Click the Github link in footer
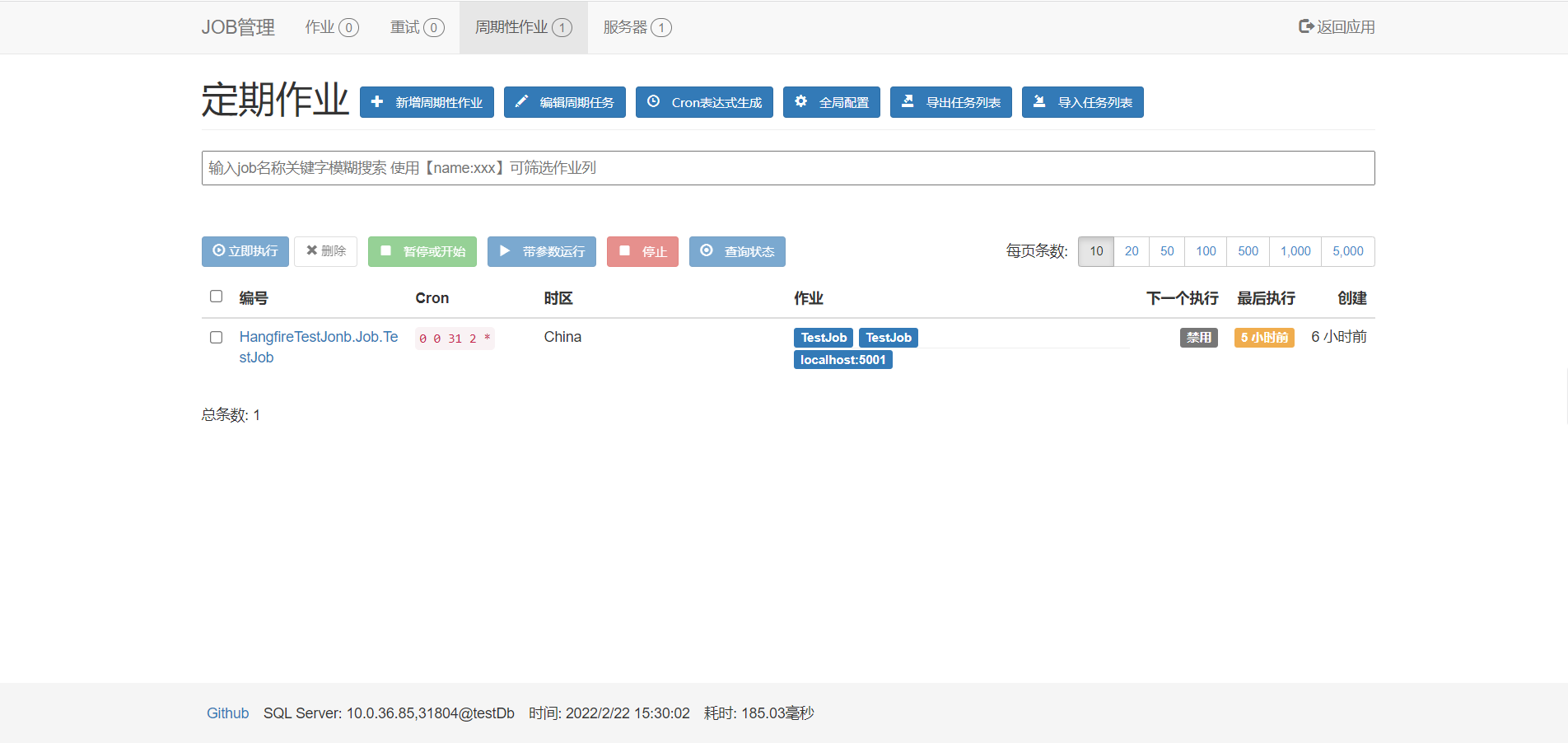 click(227, 713)
